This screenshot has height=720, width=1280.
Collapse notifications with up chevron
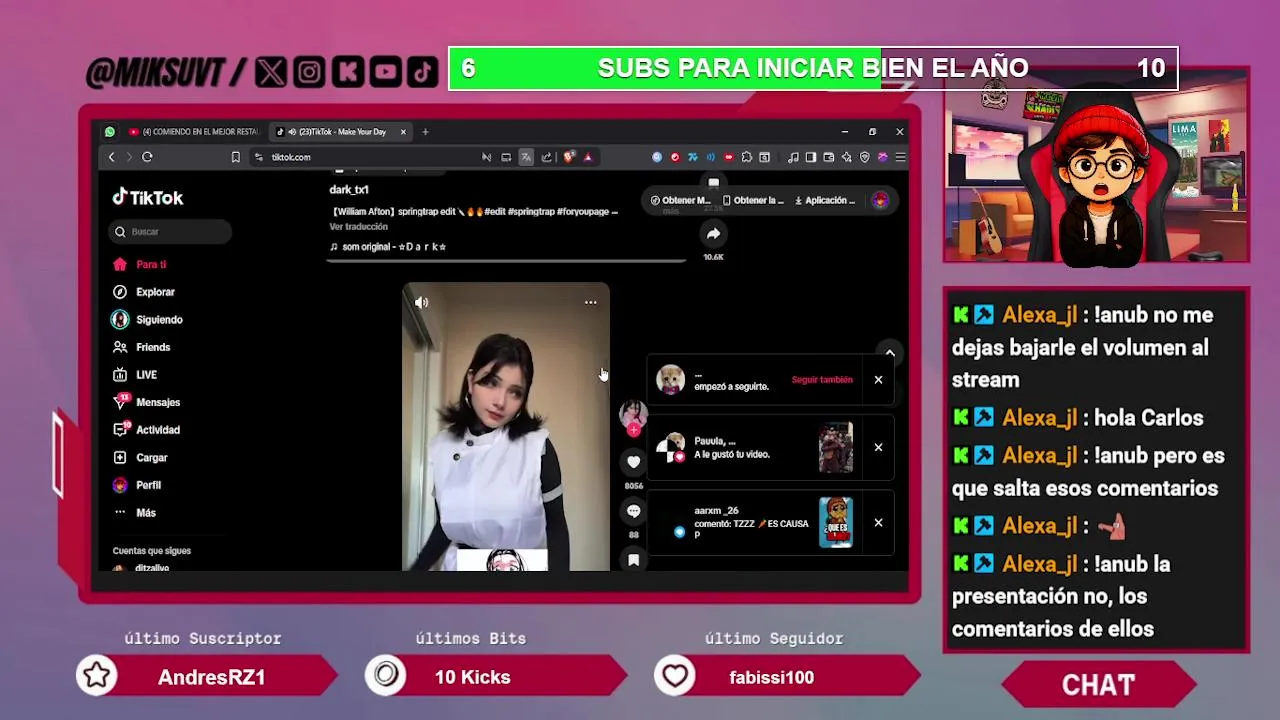coord(889,353)
